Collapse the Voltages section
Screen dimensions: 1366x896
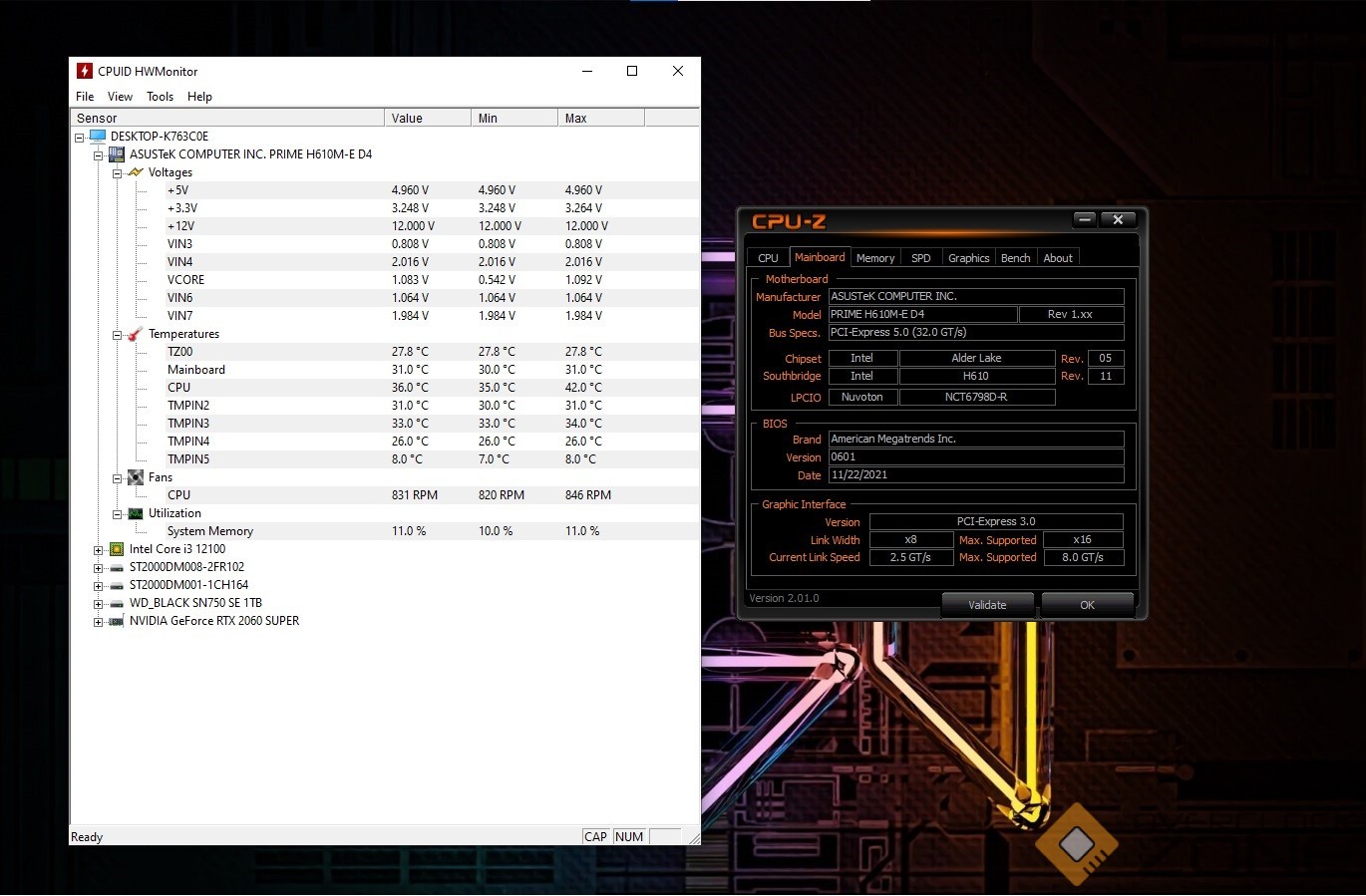click(x=117, y=173)
